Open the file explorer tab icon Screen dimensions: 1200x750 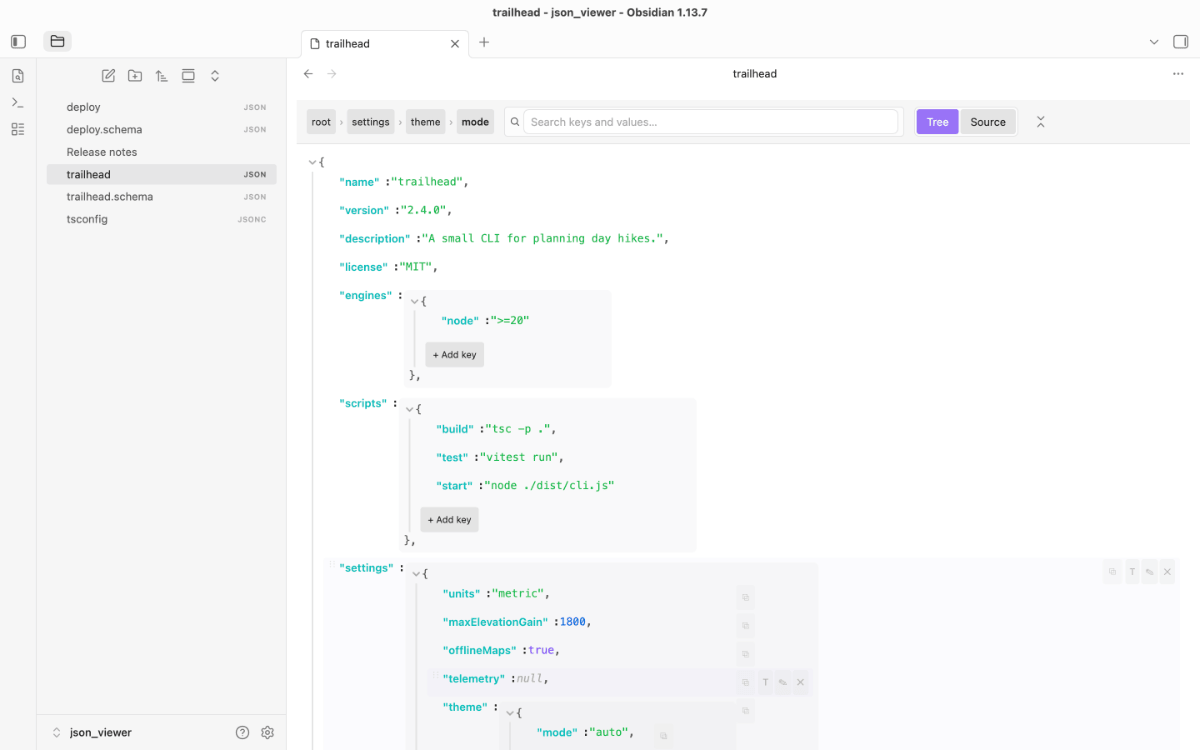pyautogui.click(x=57, y=42)
